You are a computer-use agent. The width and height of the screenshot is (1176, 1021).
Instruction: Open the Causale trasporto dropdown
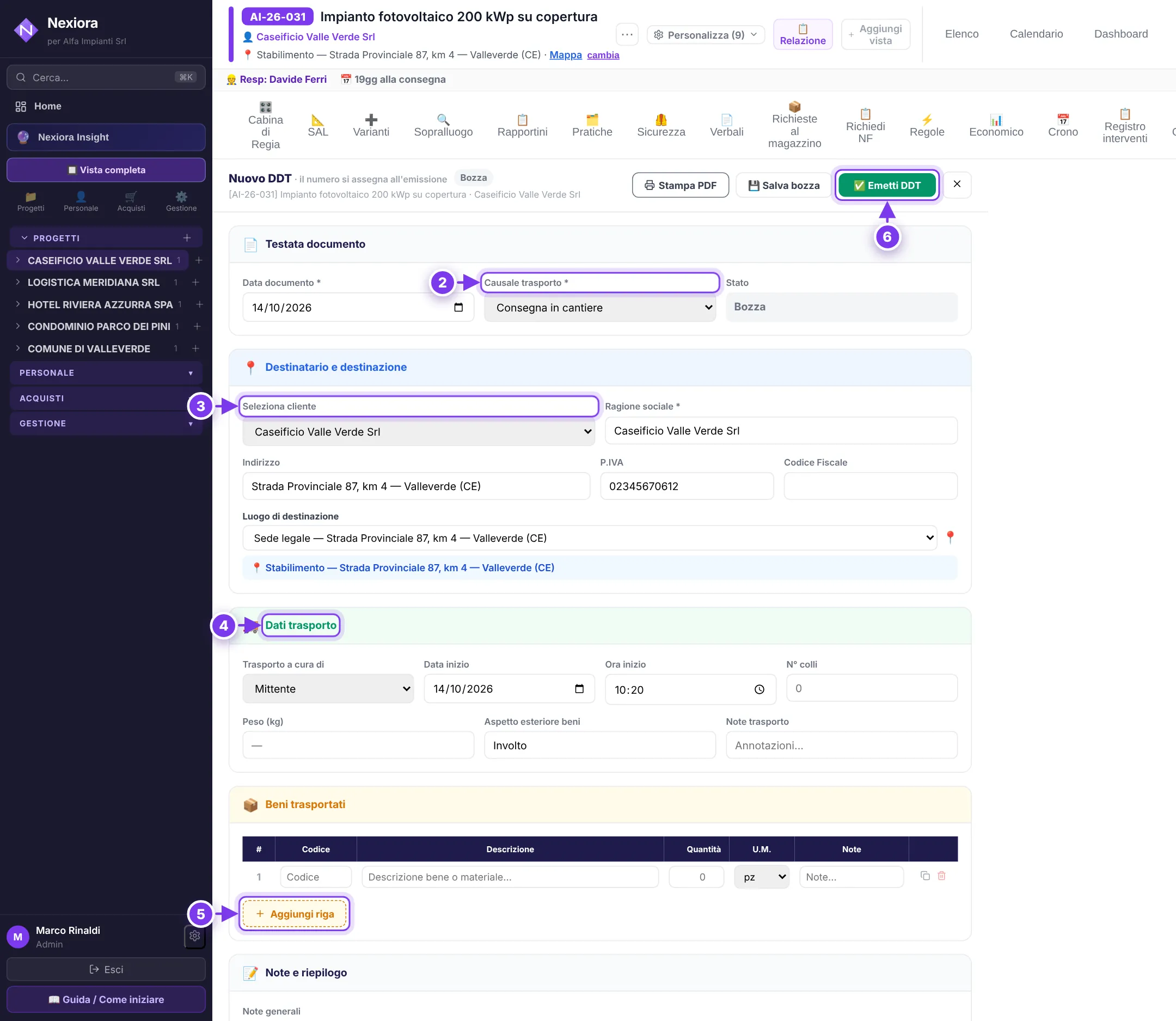(x=600, y=308)
